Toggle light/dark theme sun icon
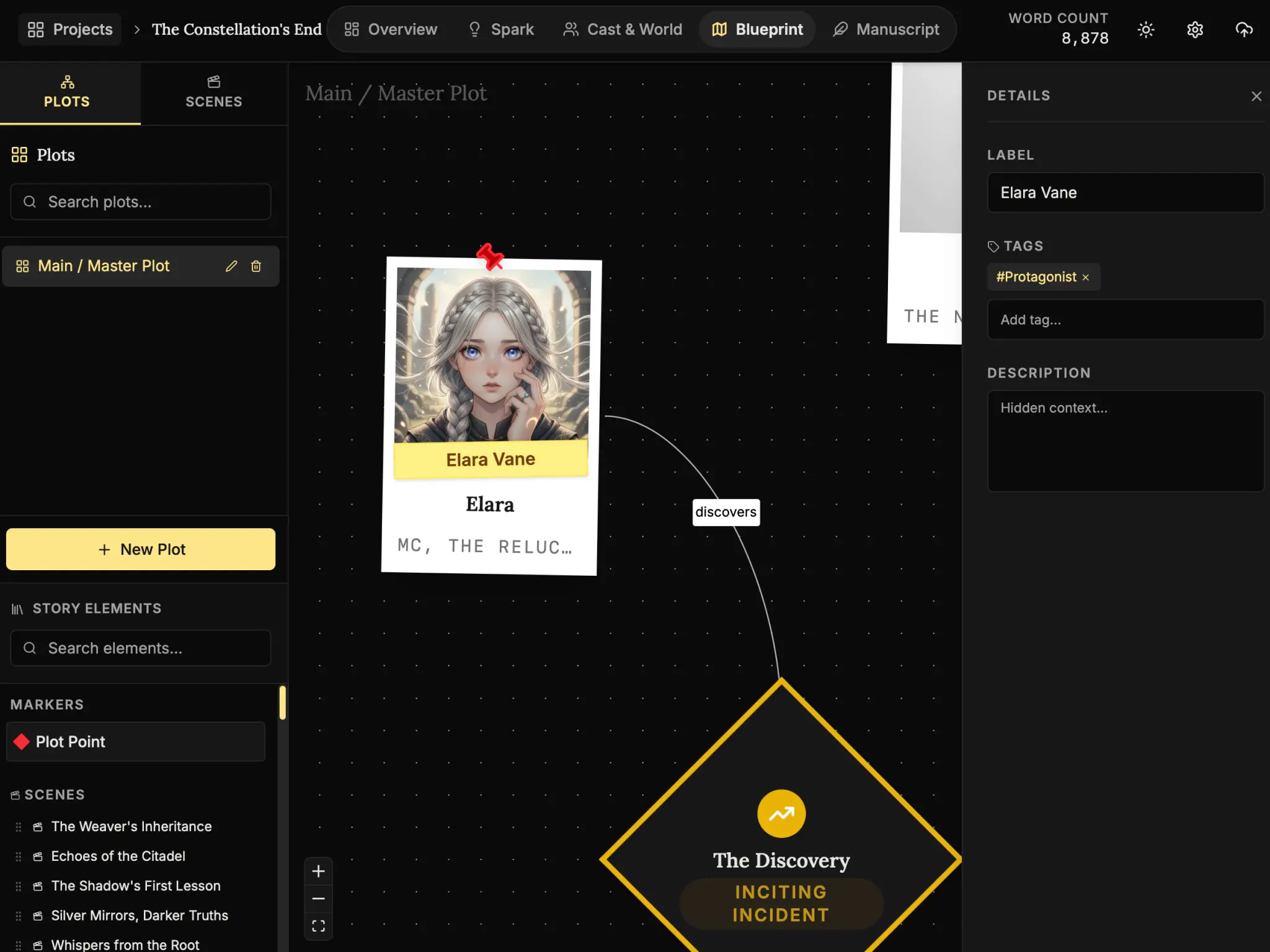The image size is (1270, 952). click(1146, 30)
